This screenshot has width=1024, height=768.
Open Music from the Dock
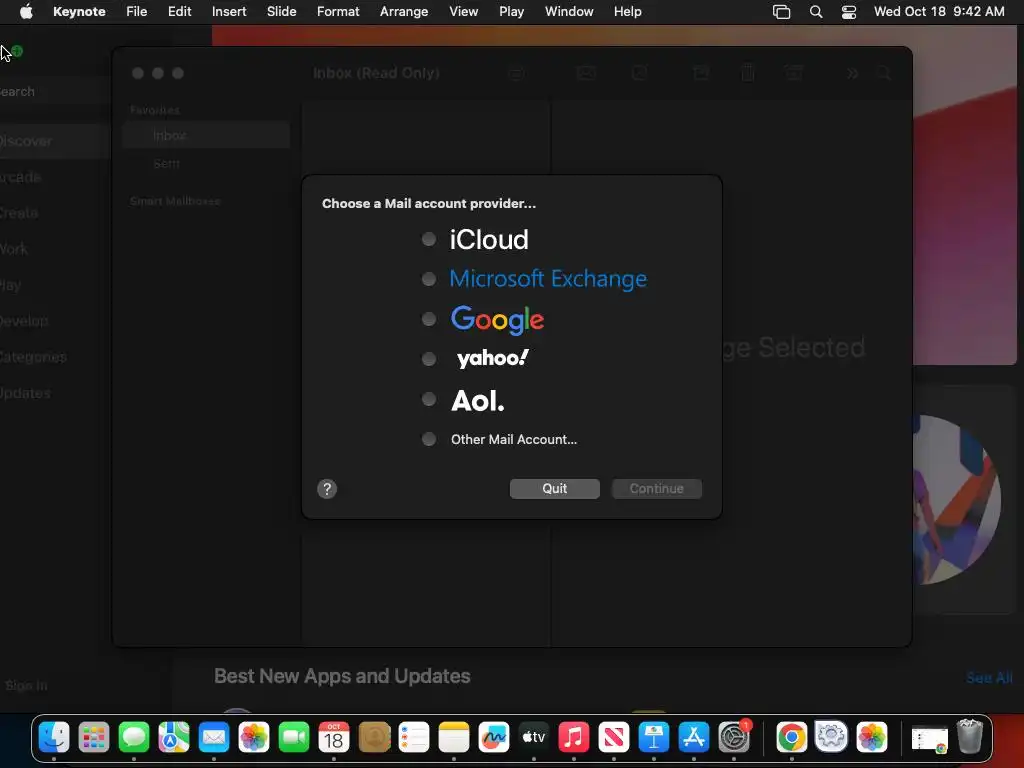pyautogui.click(x=573, y=738)
